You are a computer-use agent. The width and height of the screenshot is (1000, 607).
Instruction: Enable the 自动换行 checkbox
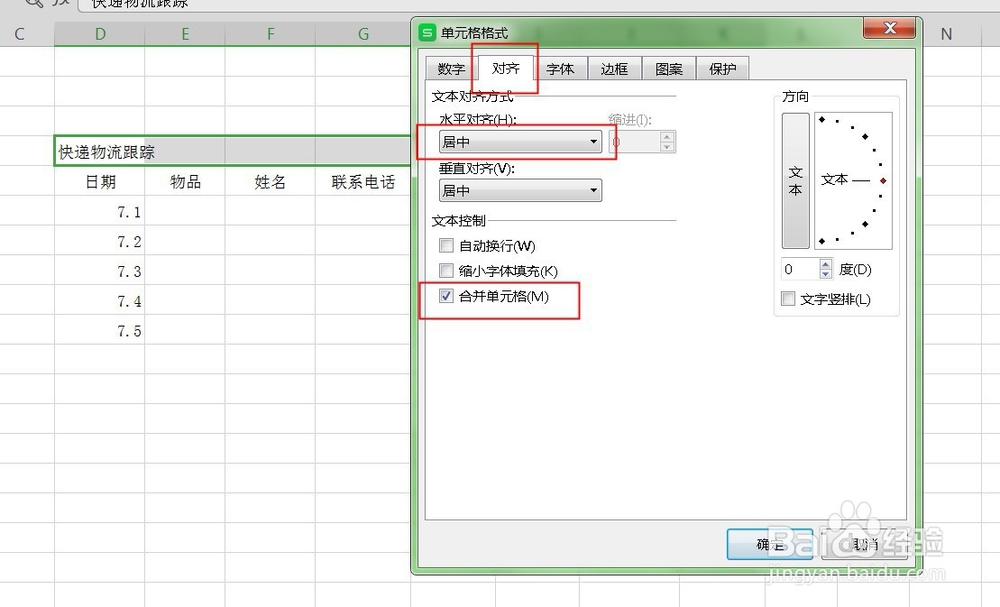click(x=446, y=245)
